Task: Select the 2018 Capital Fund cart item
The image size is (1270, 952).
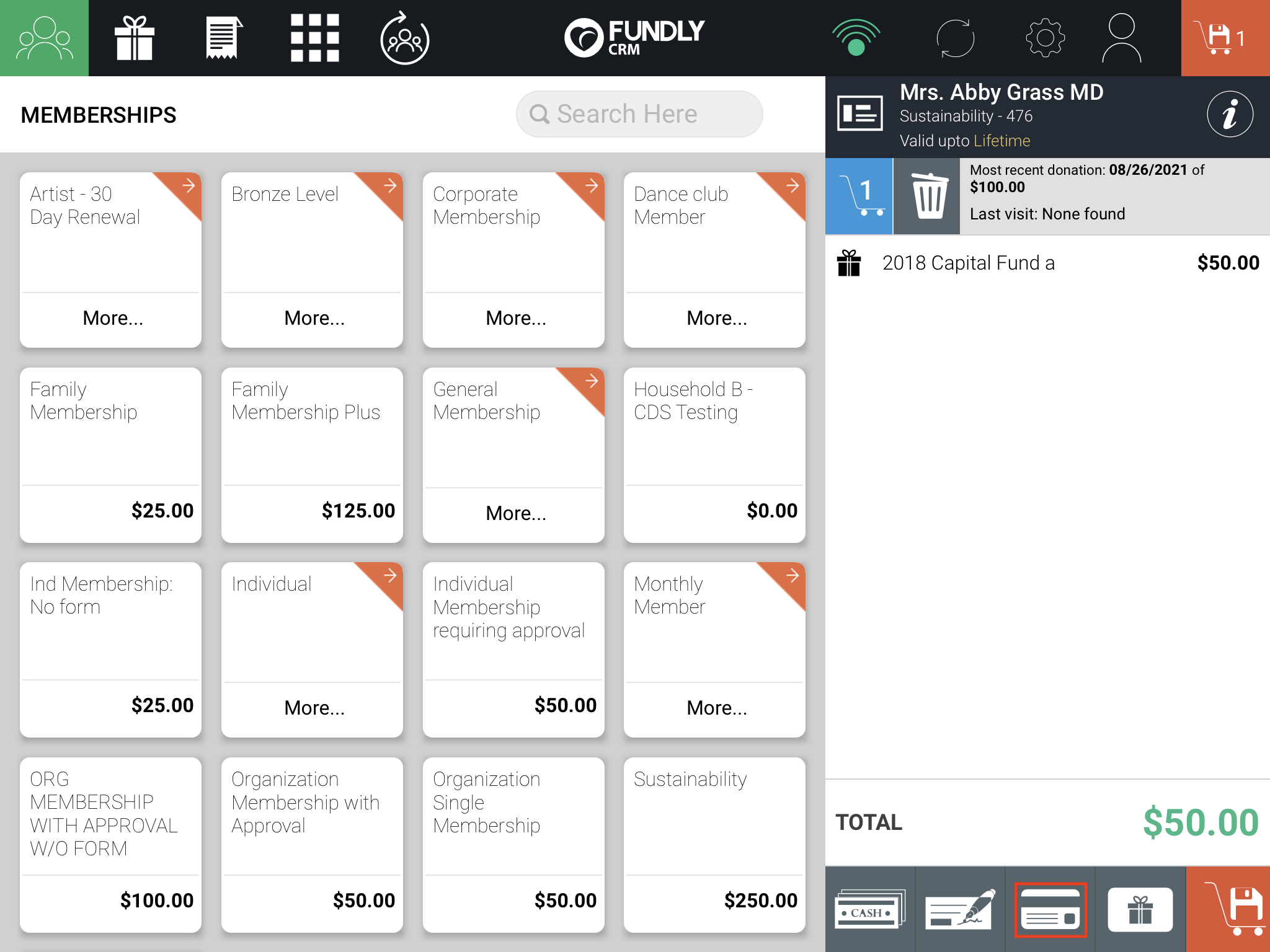Action: [1047, 263]
